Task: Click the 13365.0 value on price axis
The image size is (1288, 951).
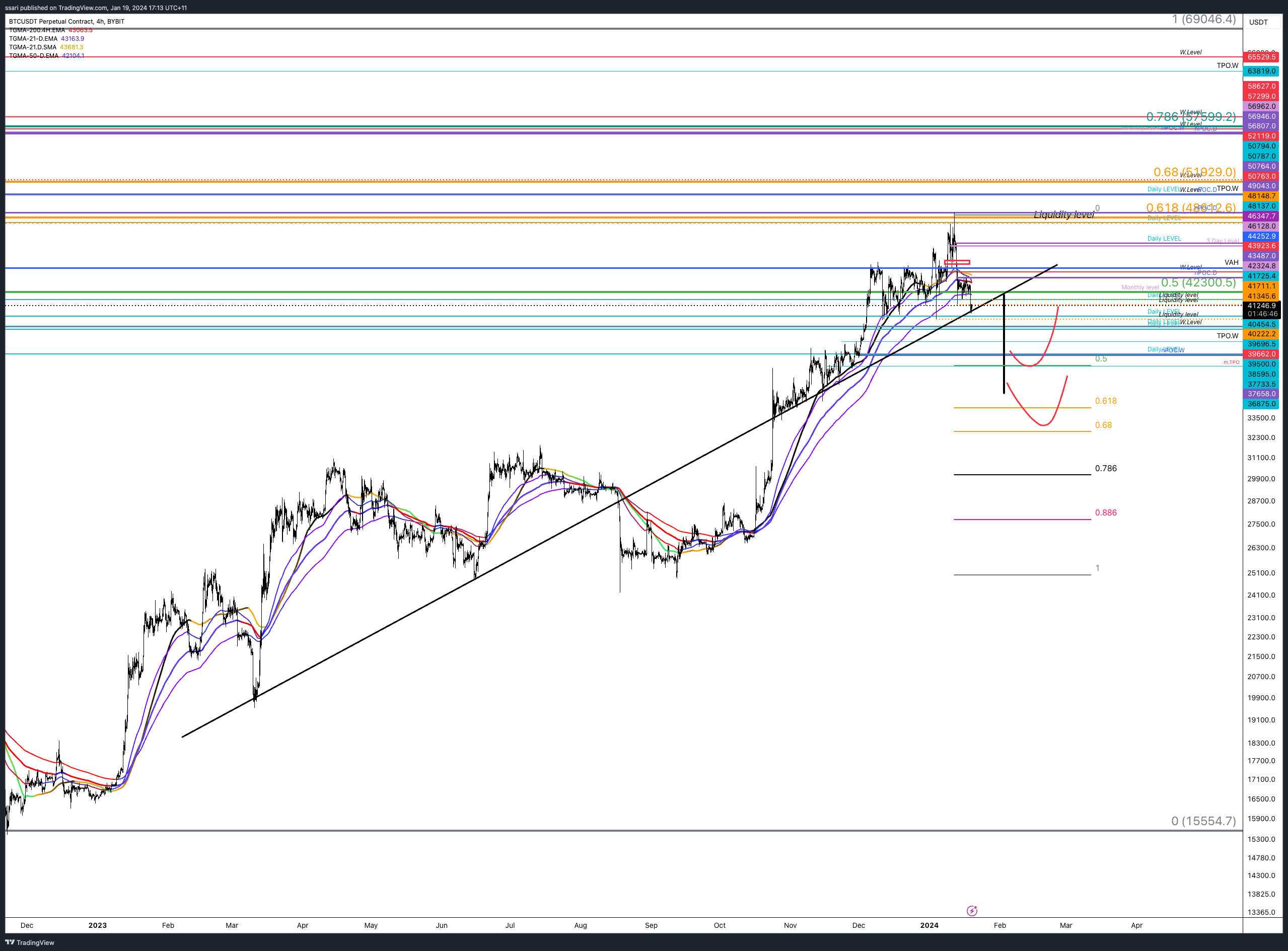Action: point(1261,912)
